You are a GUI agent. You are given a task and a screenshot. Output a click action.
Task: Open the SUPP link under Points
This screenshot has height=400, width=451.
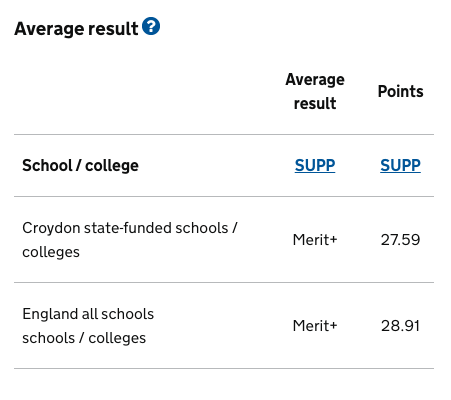click(400, 165)
